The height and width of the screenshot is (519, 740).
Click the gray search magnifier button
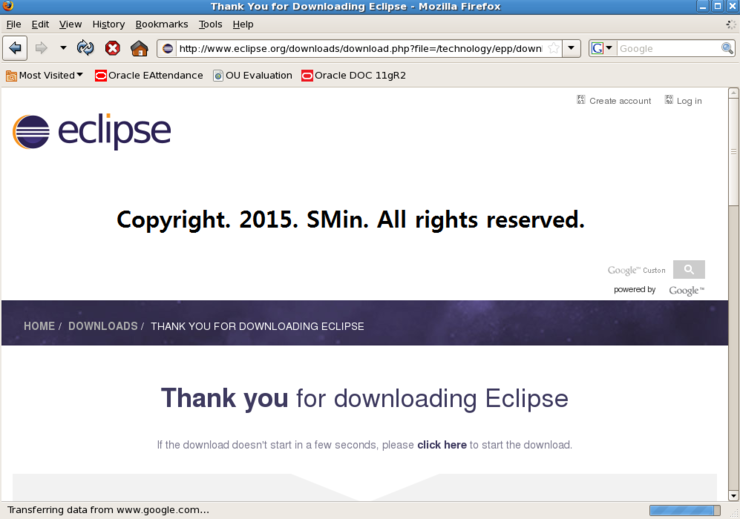(x=689, y=269)
